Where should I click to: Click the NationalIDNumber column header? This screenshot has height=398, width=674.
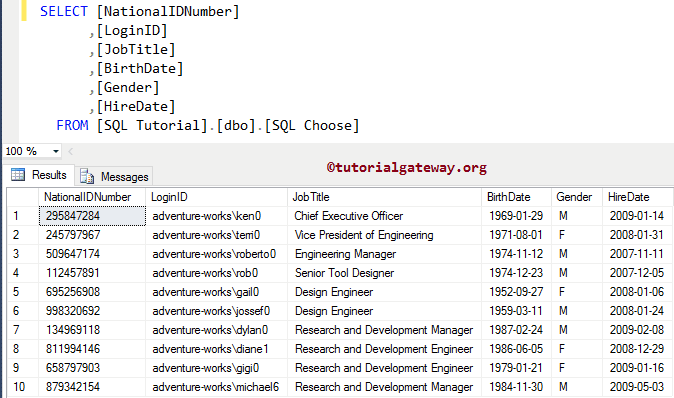92,197
